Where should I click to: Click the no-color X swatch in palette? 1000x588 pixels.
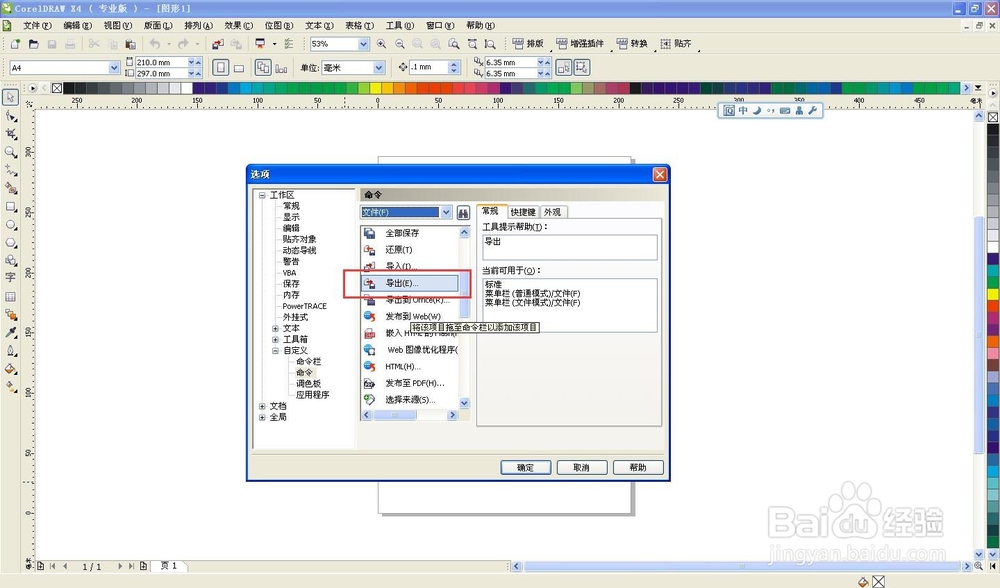click(57, 88)
